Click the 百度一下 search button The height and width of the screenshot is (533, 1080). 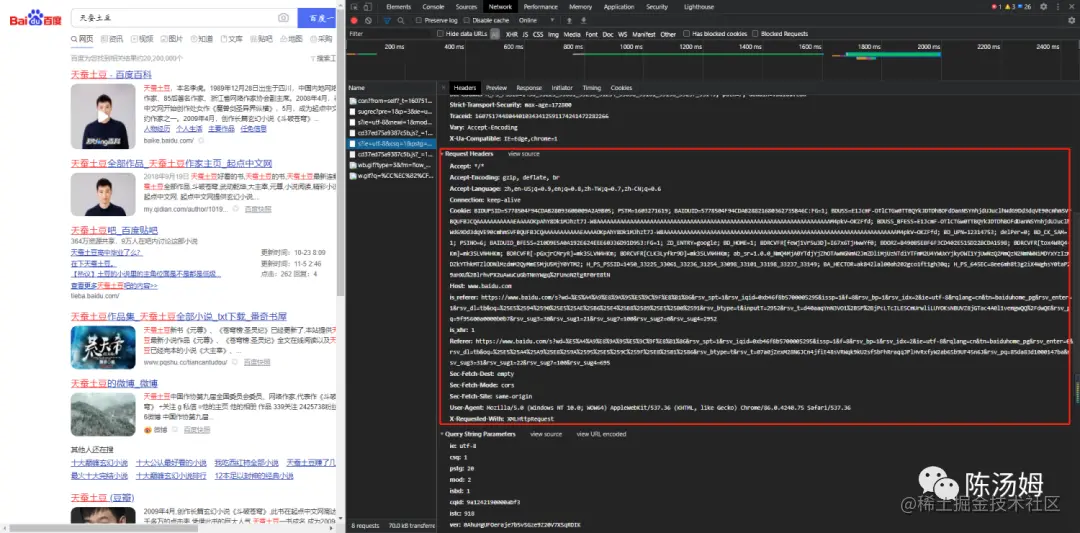click(317, 18)
